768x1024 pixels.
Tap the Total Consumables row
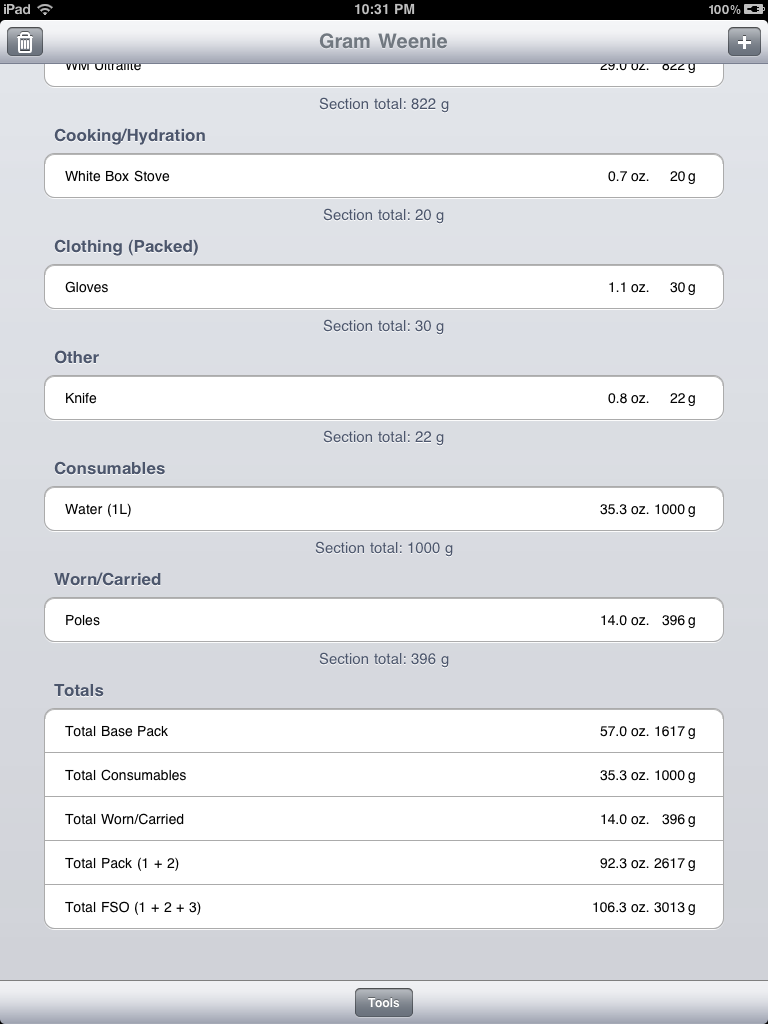click(384, 775)
